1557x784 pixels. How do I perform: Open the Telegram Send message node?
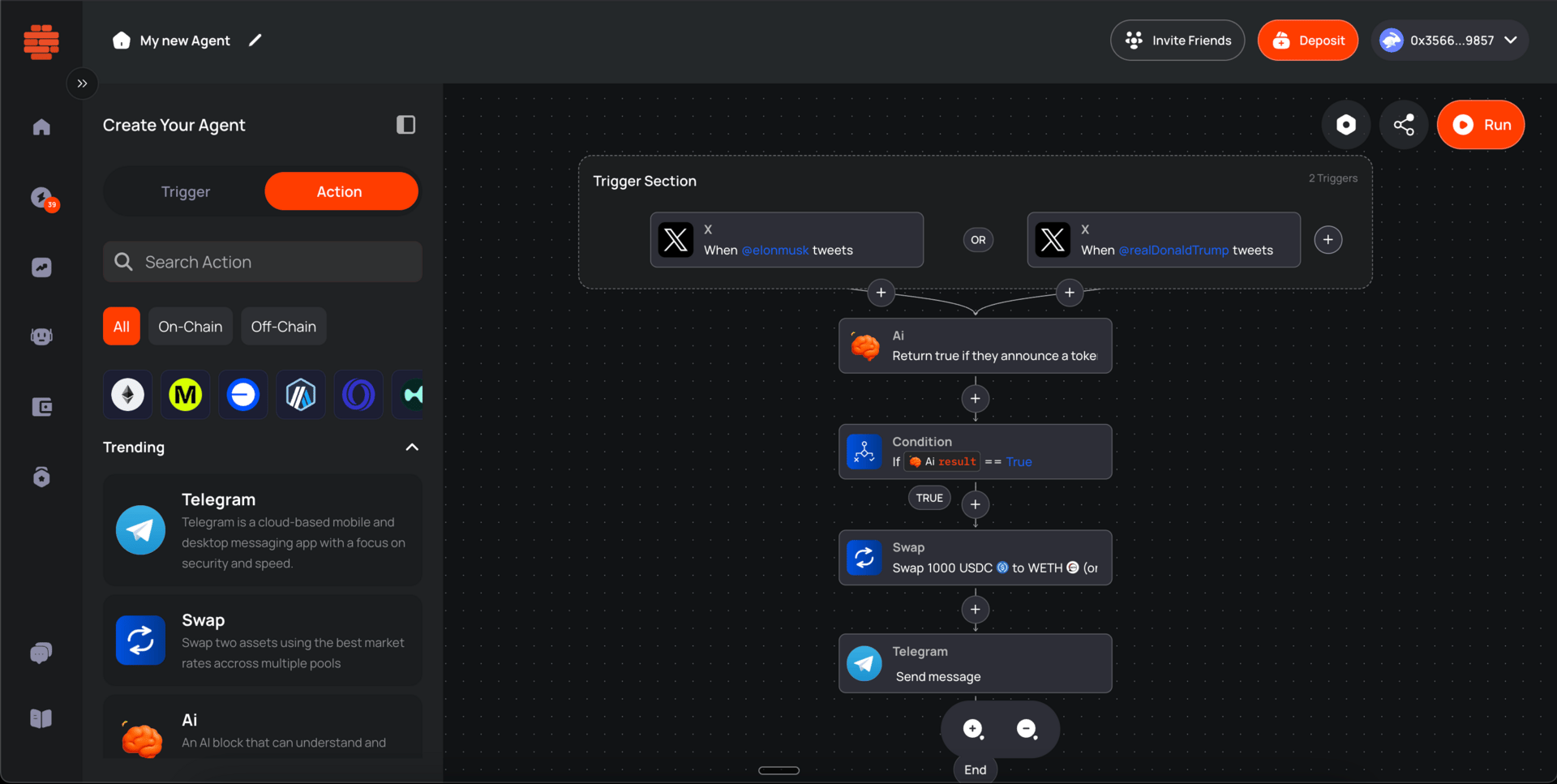coord(976,664)
